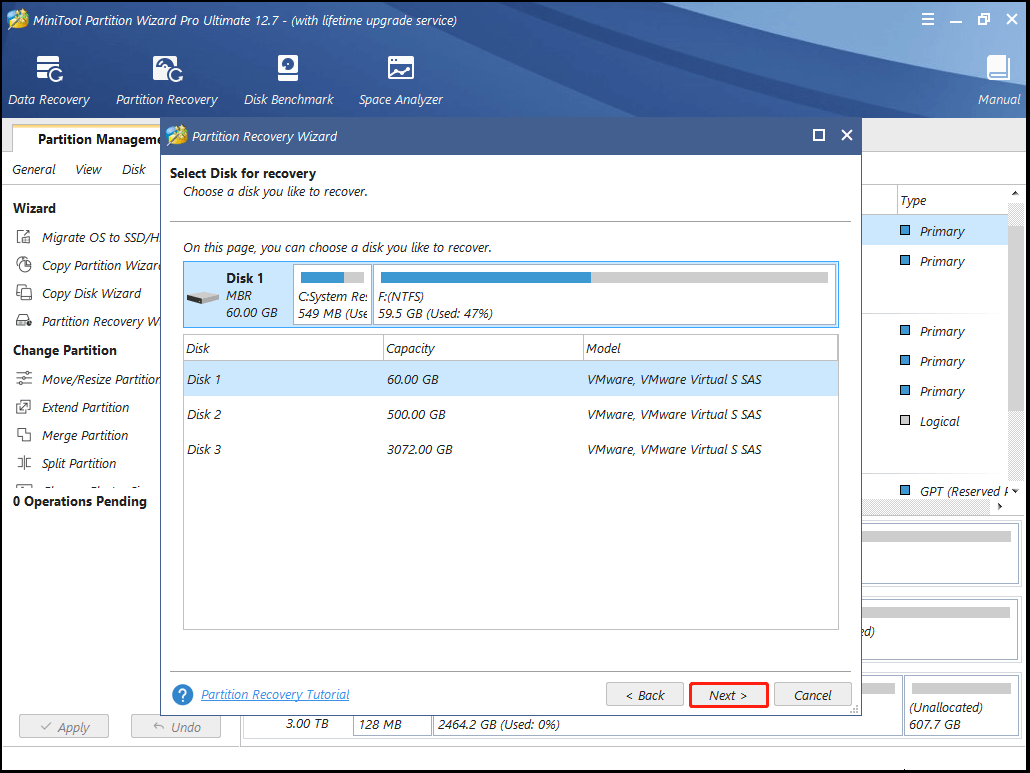Click the 3072.00 GB capacity cell
Viewport: 1030px width, 773px height.
[419, 449]
